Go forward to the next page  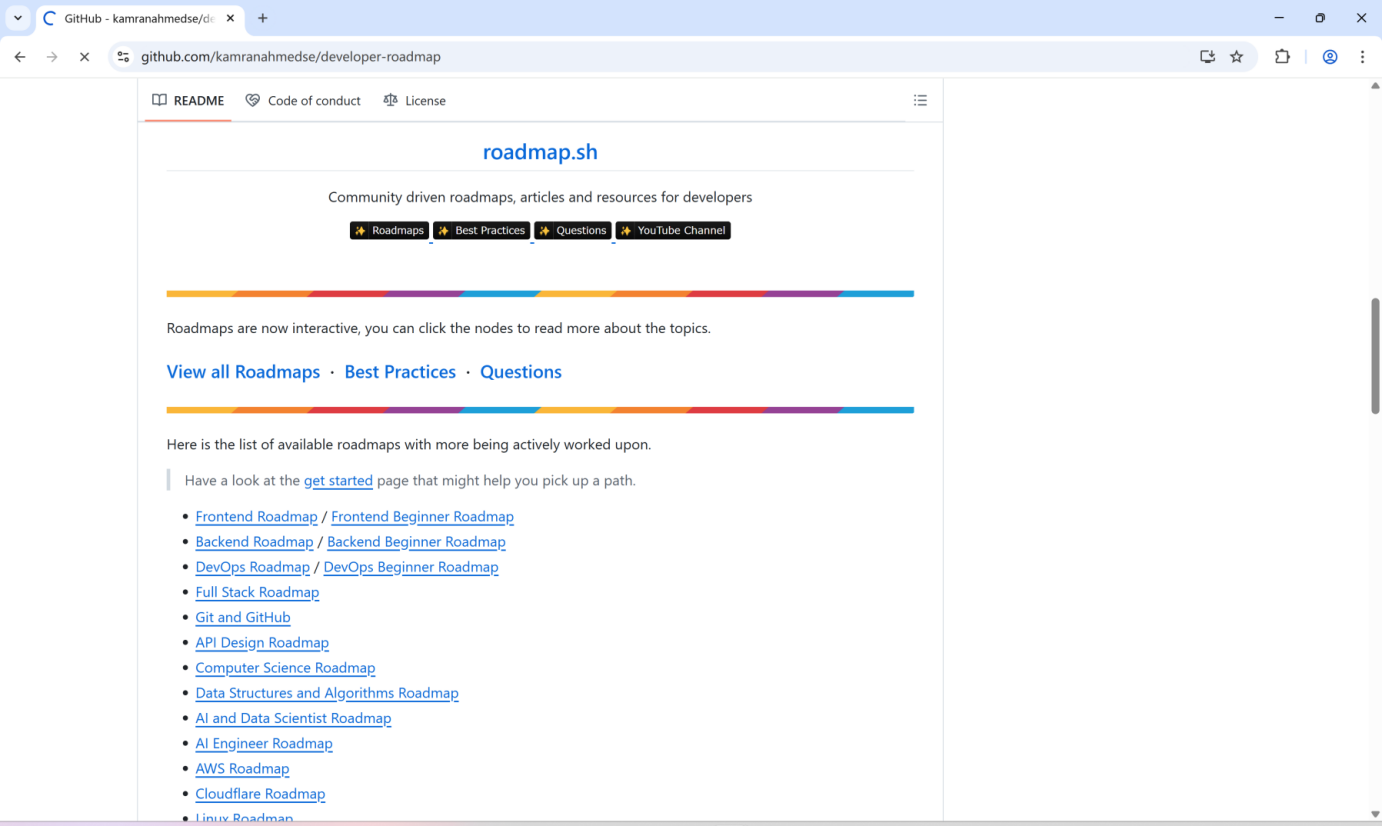tap(52, 57)
